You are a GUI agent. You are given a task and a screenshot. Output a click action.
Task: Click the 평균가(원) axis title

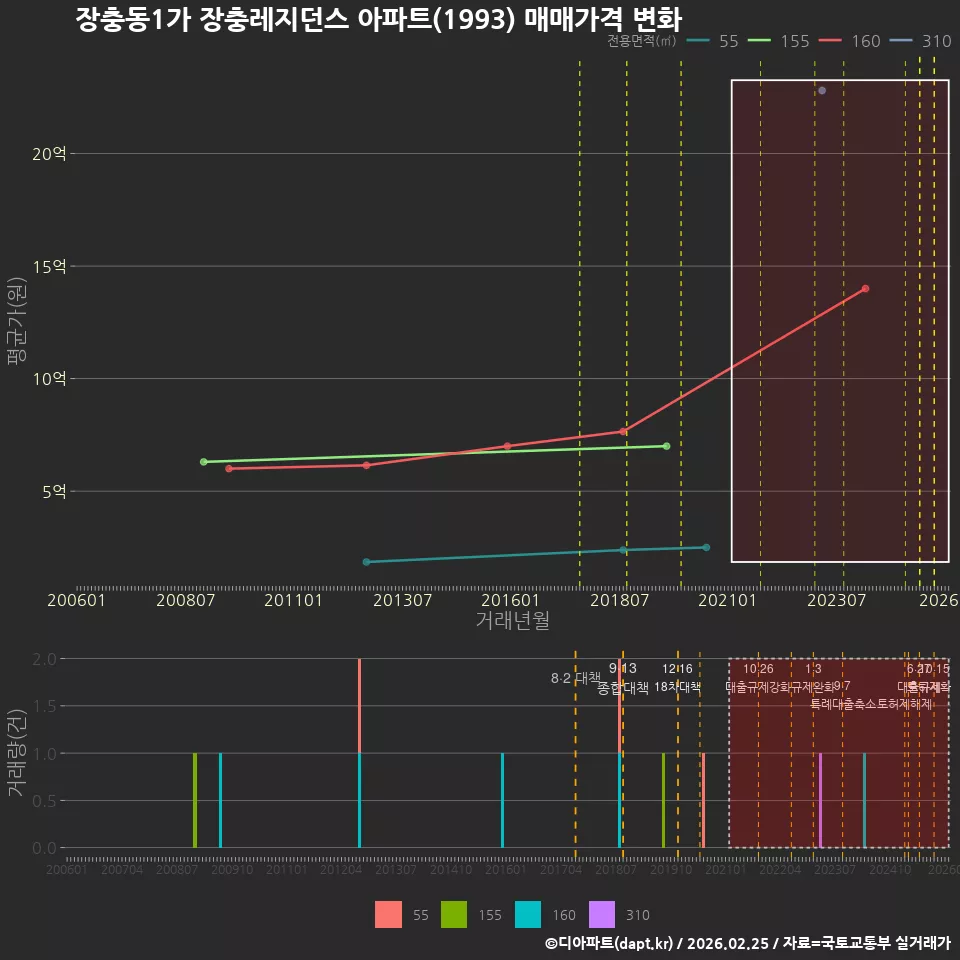pos(17,321)
